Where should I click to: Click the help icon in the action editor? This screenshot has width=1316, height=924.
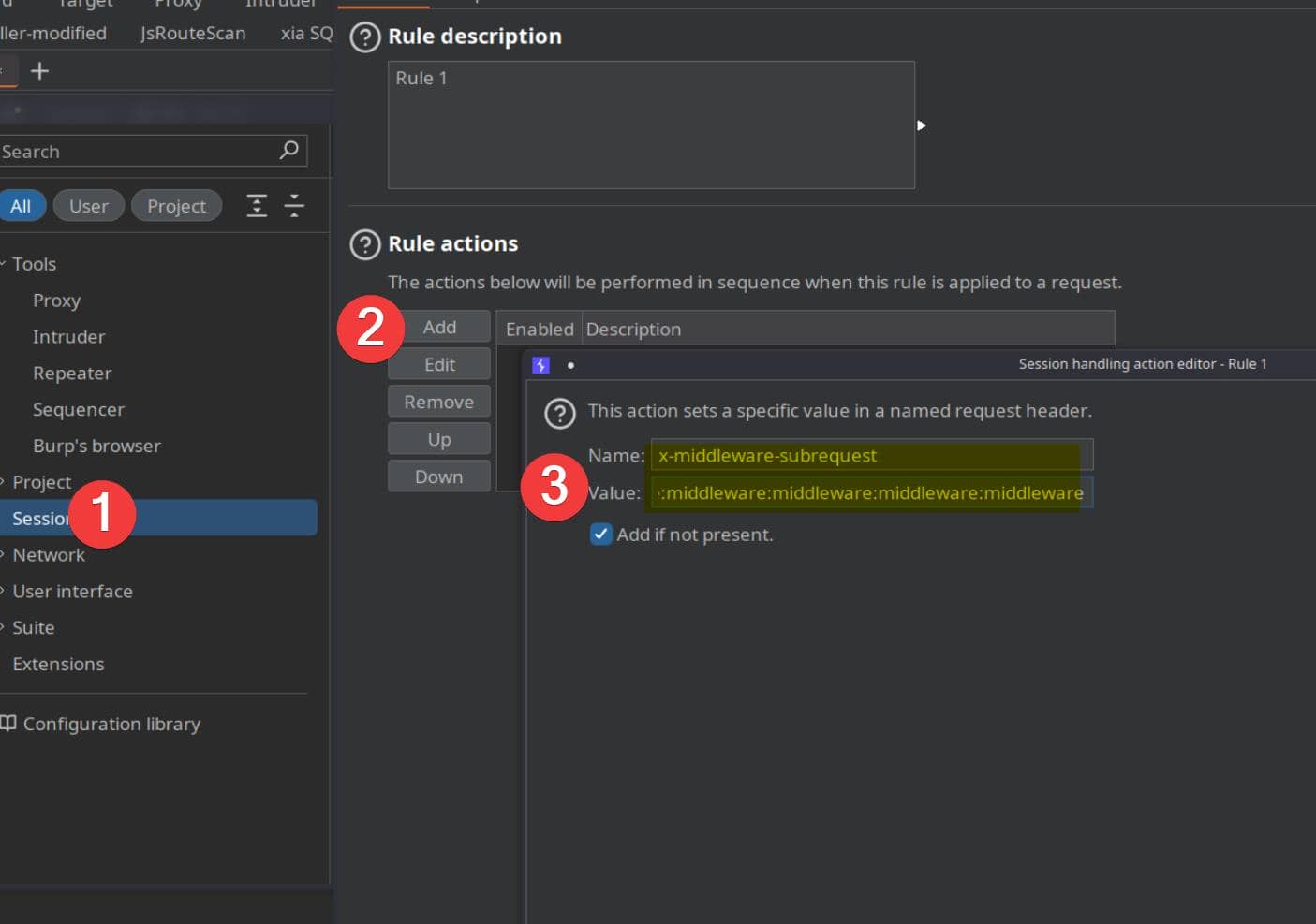point(560,413)
